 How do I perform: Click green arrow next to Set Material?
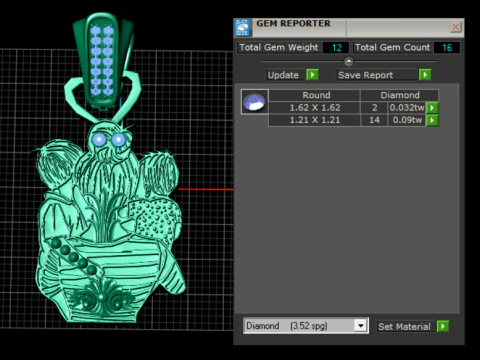point(443,326)
